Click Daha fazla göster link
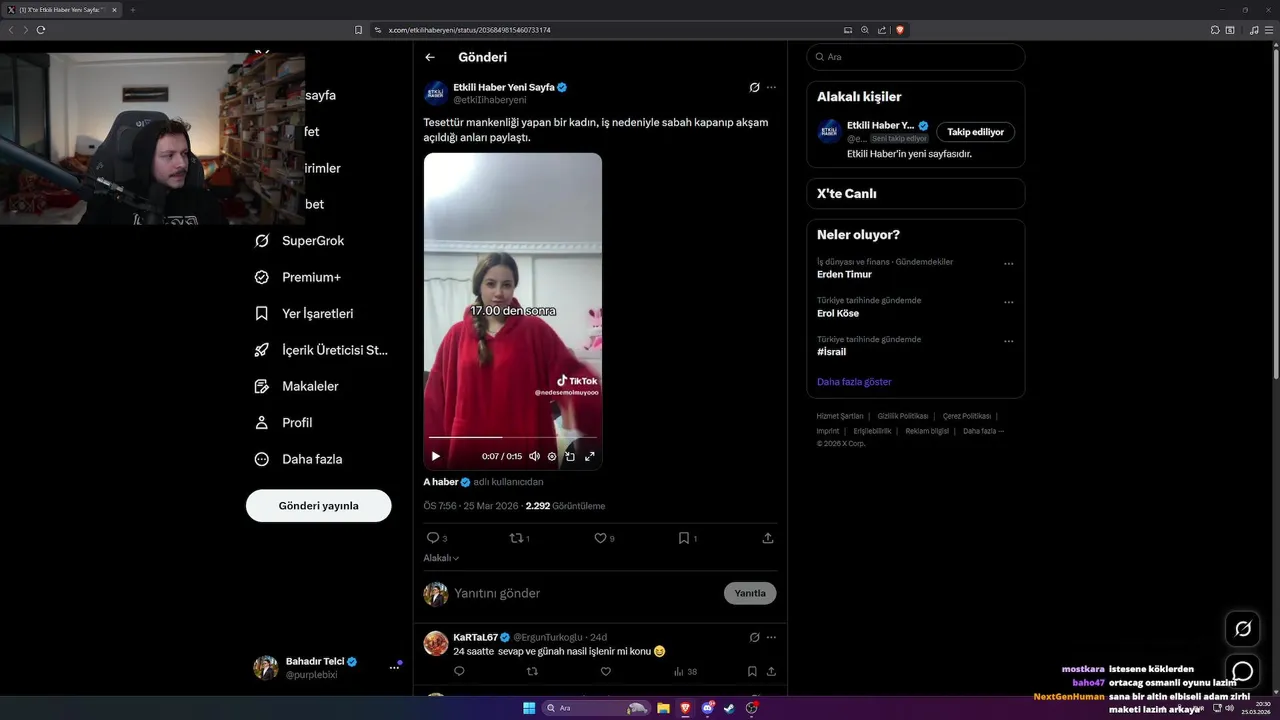 [854, 382]
